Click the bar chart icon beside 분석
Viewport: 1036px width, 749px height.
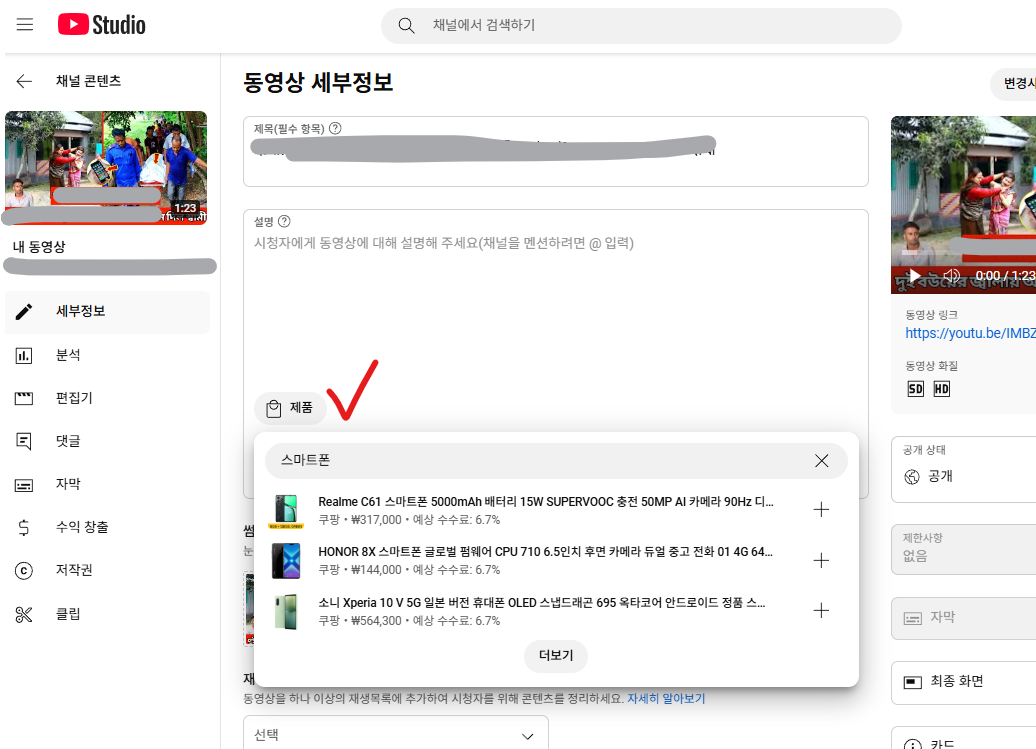[x=24, y=356]
